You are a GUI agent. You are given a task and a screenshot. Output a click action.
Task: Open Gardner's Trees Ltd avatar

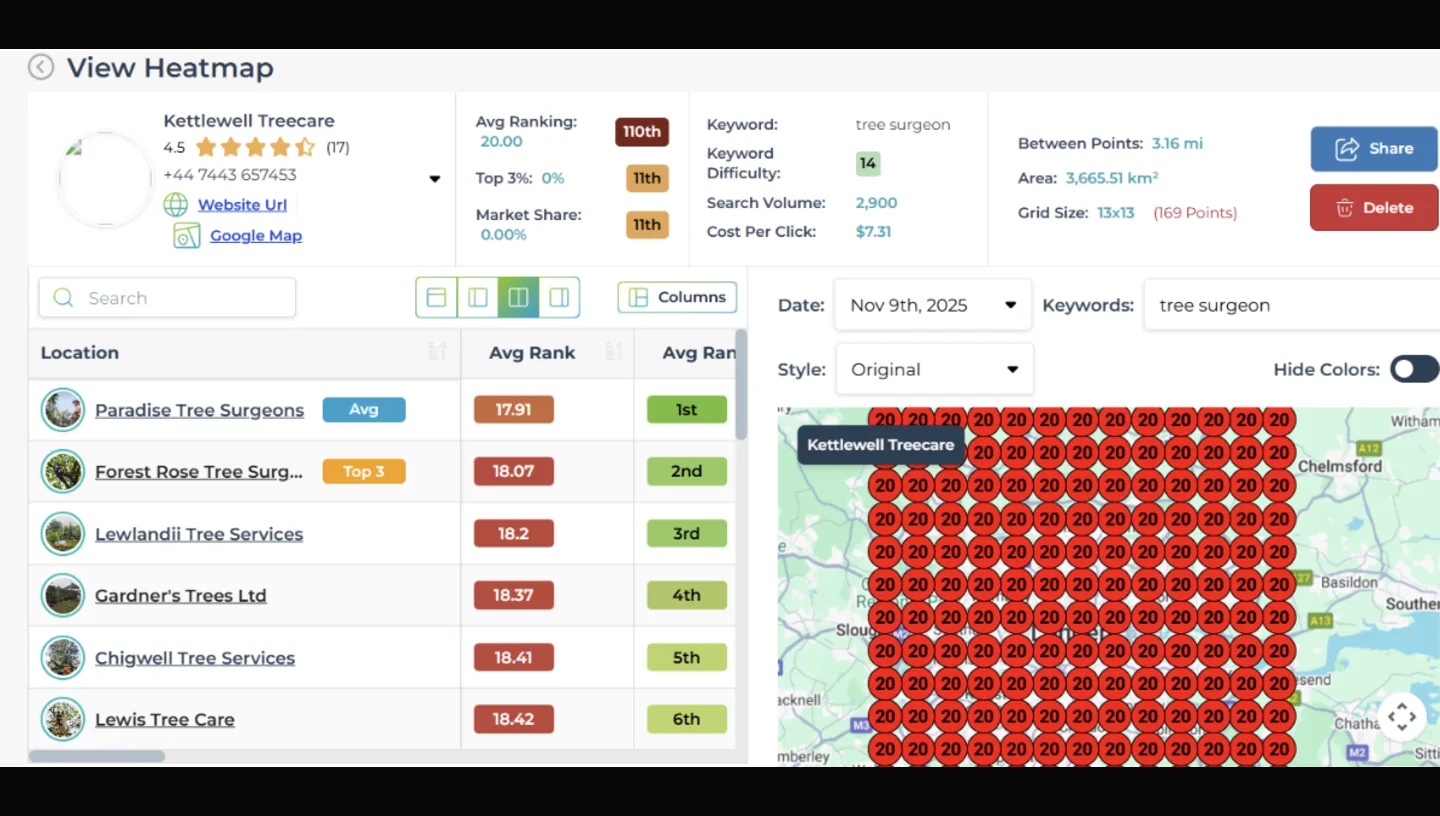(63, 596)
